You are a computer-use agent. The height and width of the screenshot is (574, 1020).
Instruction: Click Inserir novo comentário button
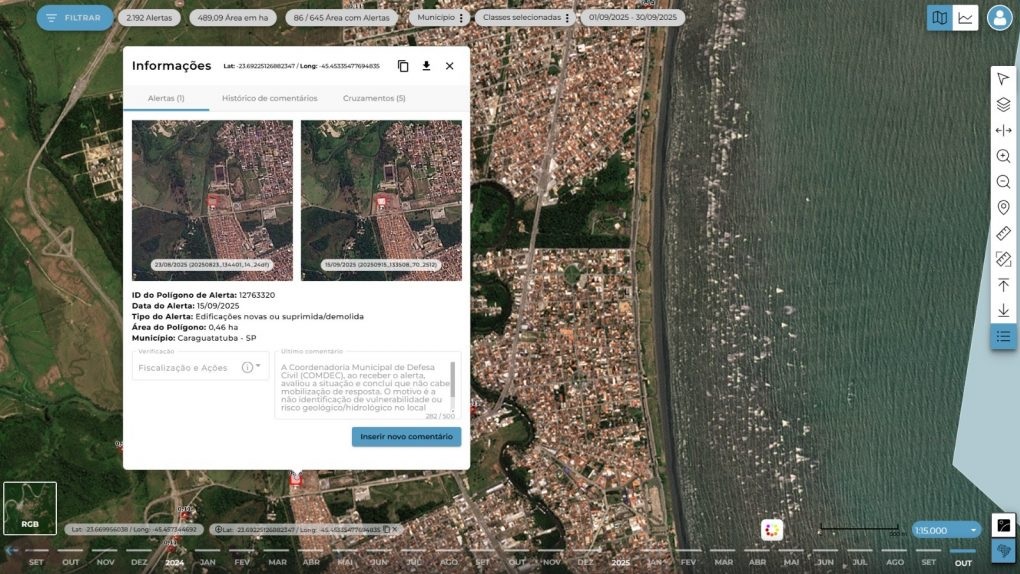(406, 437)
